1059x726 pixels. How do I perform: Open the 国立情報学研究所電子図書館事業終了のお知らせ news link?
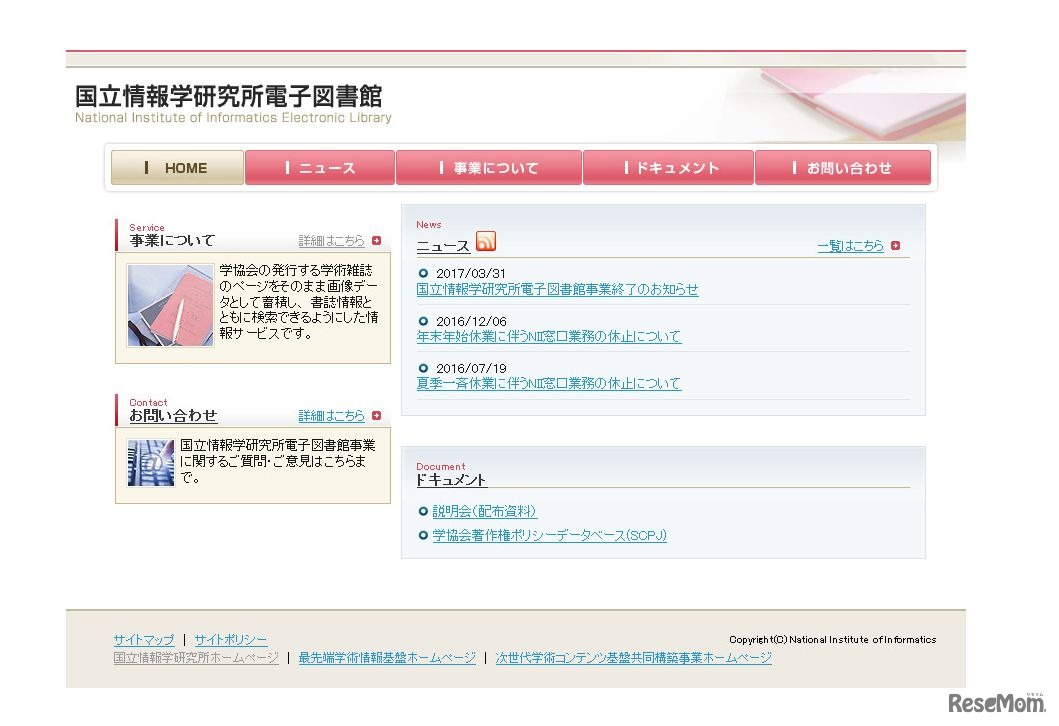click(x=557, y=289)
